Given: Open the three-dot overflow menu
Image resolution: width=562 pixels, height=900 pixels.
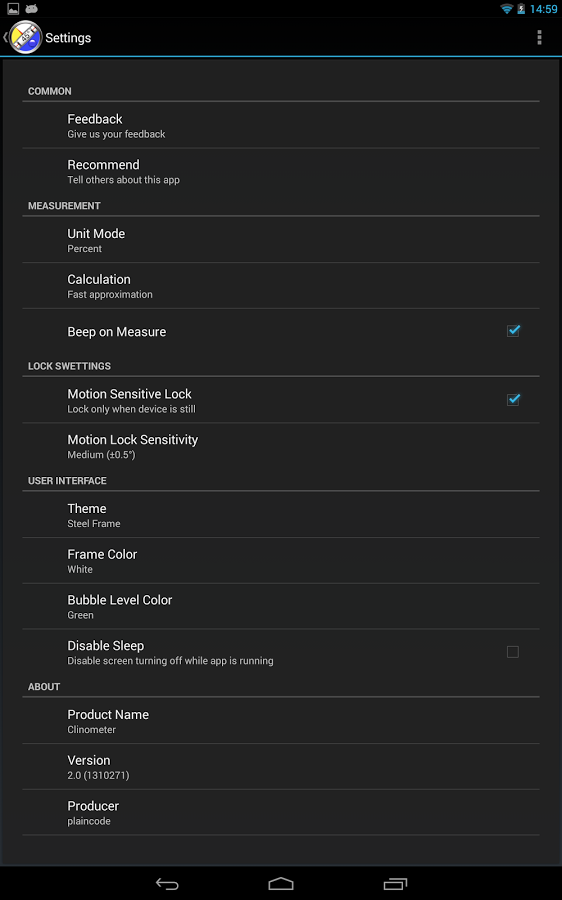Looking at the screenshot, I should click(x=539, y=37).
